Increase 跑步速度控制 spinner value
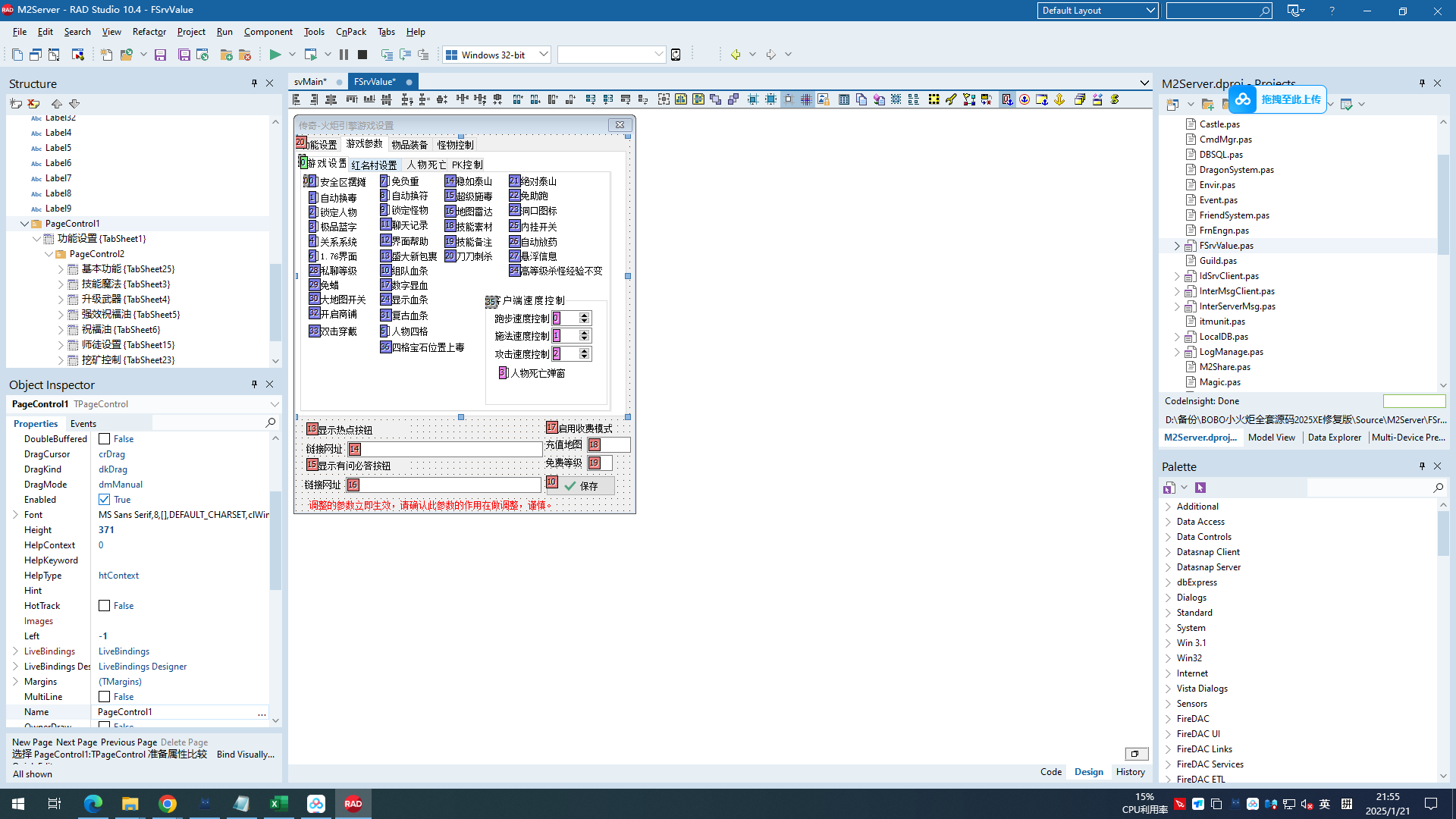 [584, 315]
